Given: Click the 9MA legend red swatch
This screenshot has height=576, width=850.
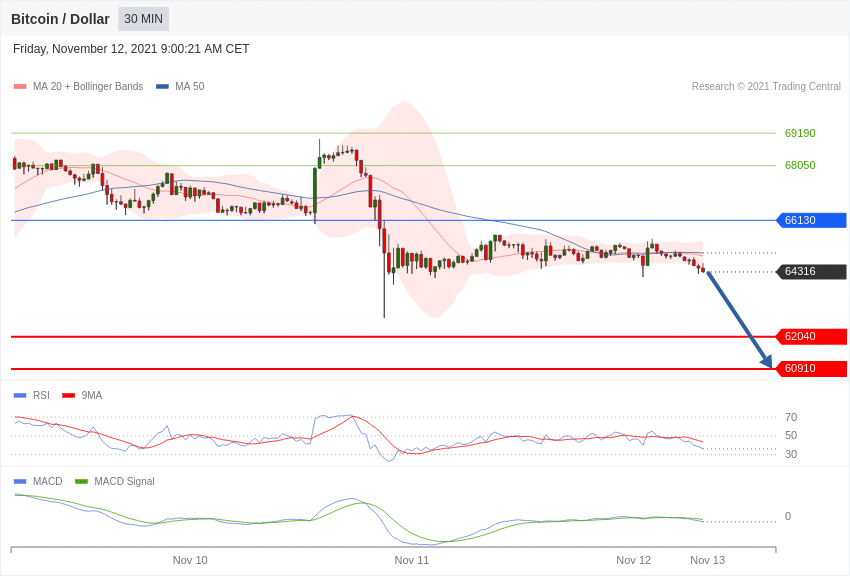Looking at the screenshot, I should pos(69,396).
